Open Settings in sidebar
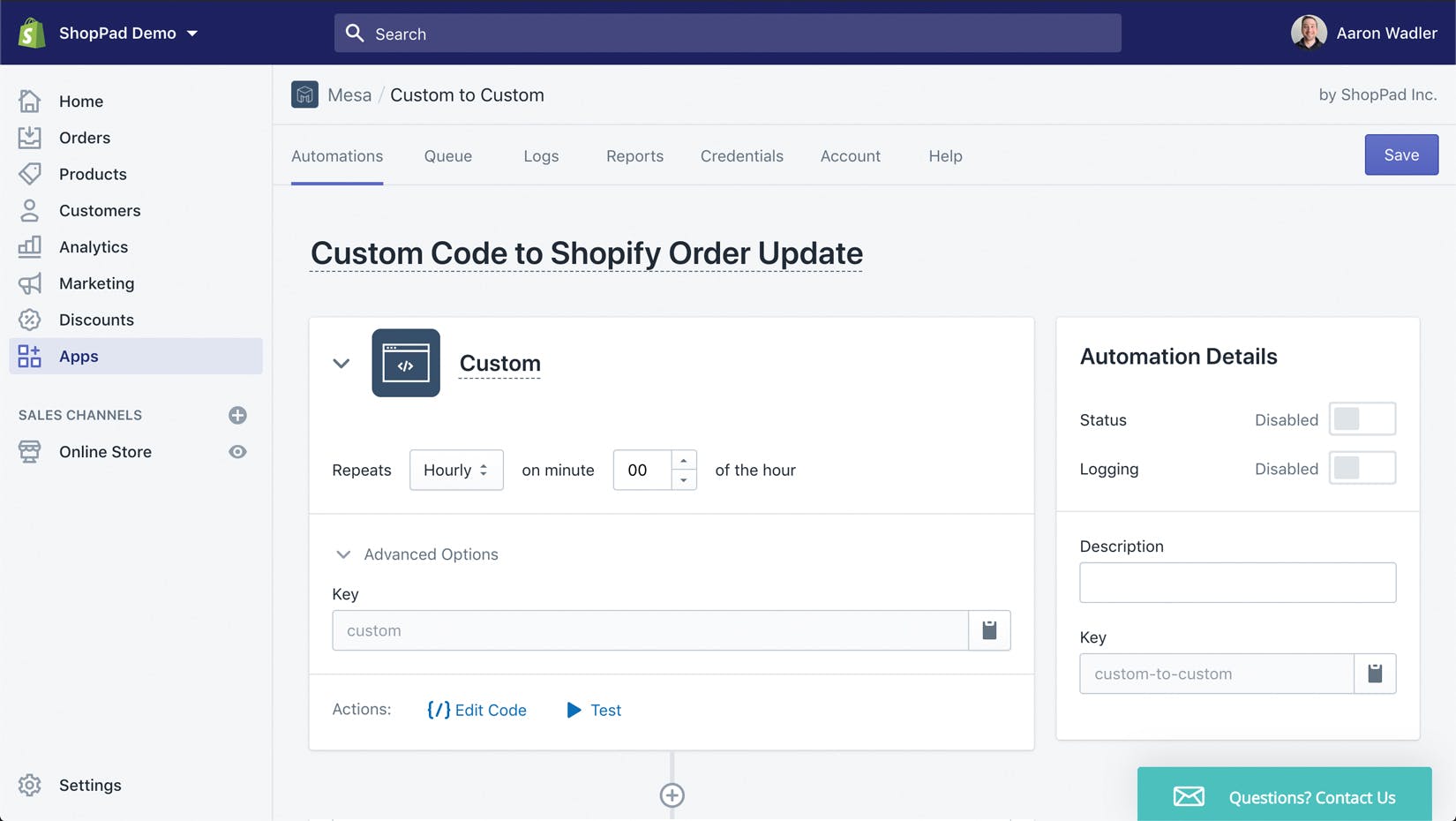The height and width of the screenshot is (821, 1456). click(x=90, y=785)
